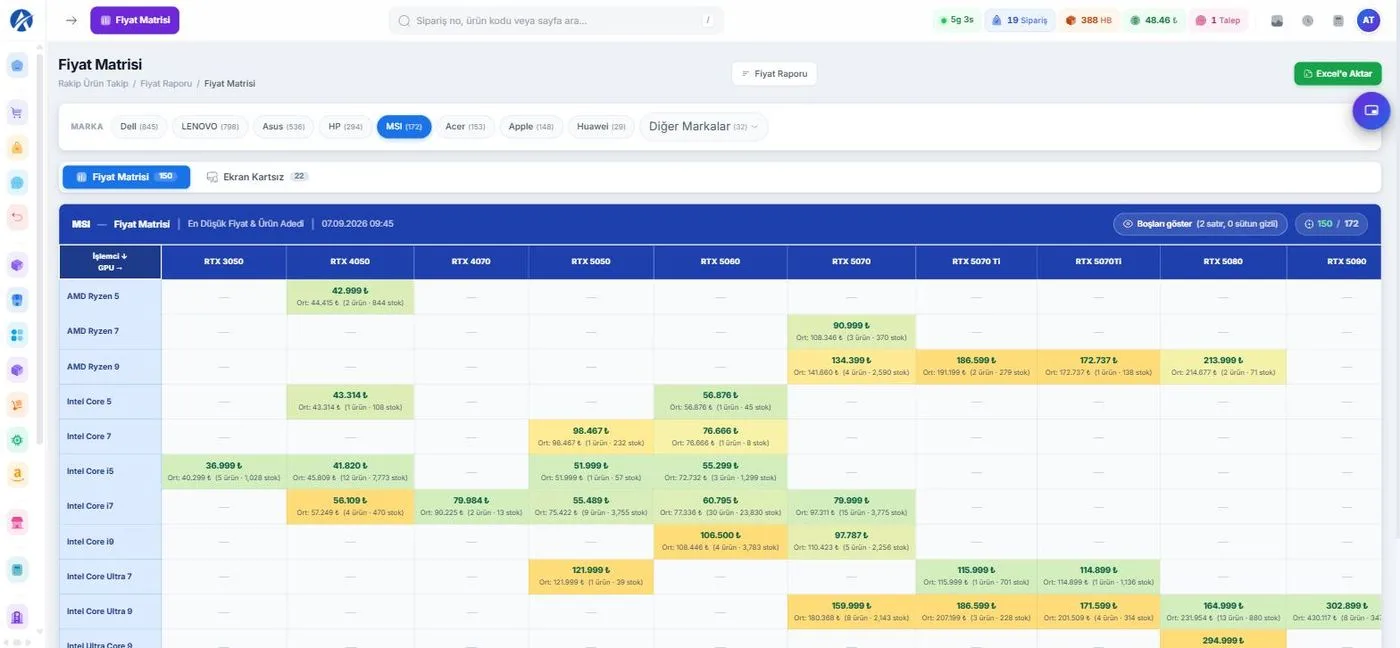Click the 42.999 ₺ price cell
The image size is (1400, 648).
[350, 297]
